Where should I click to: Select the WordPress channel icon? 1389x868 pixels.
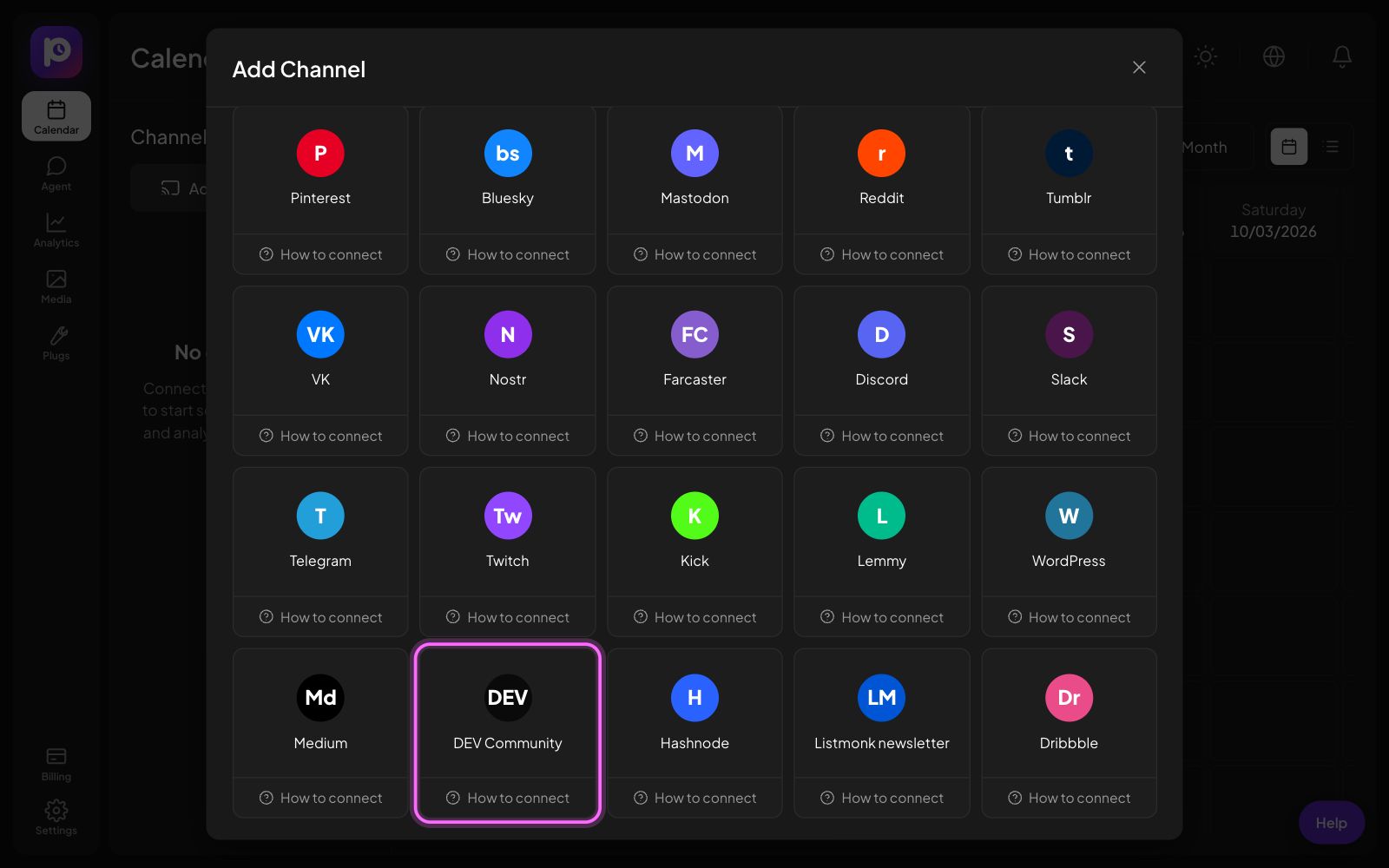point(1069,516)
